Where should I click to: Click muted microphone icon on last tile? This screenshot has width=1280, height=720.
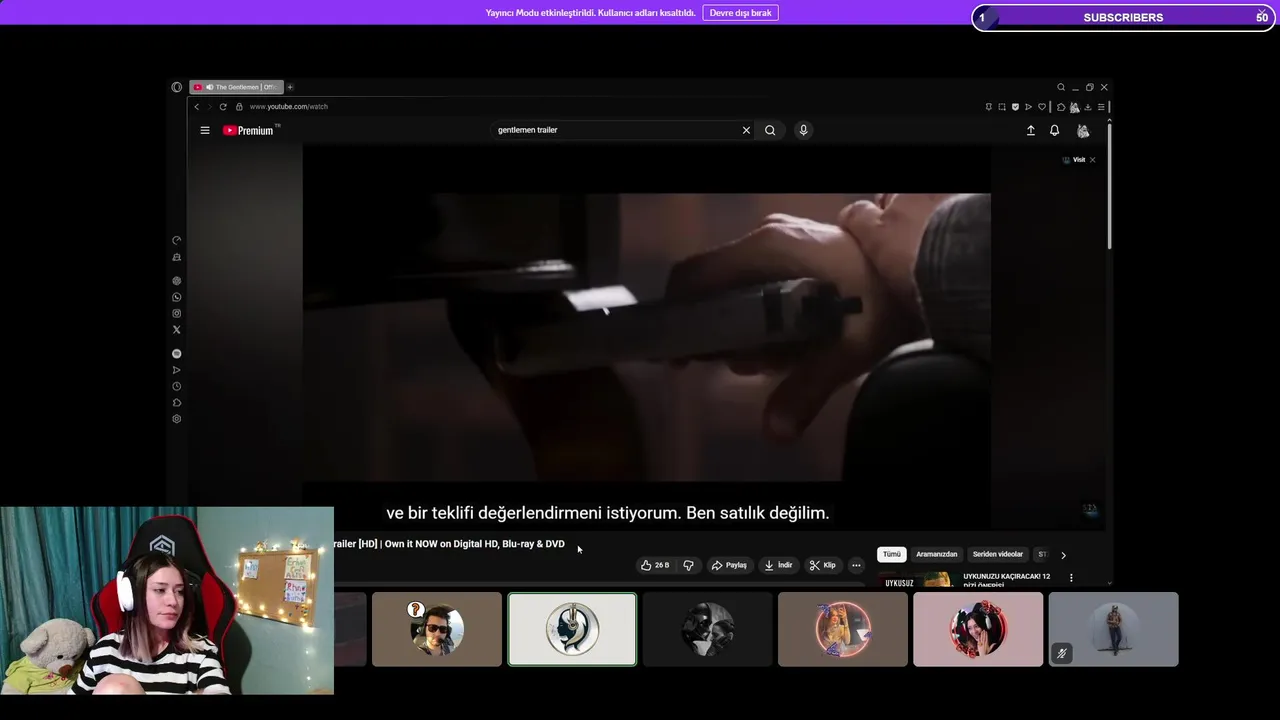coord(1062,654)
